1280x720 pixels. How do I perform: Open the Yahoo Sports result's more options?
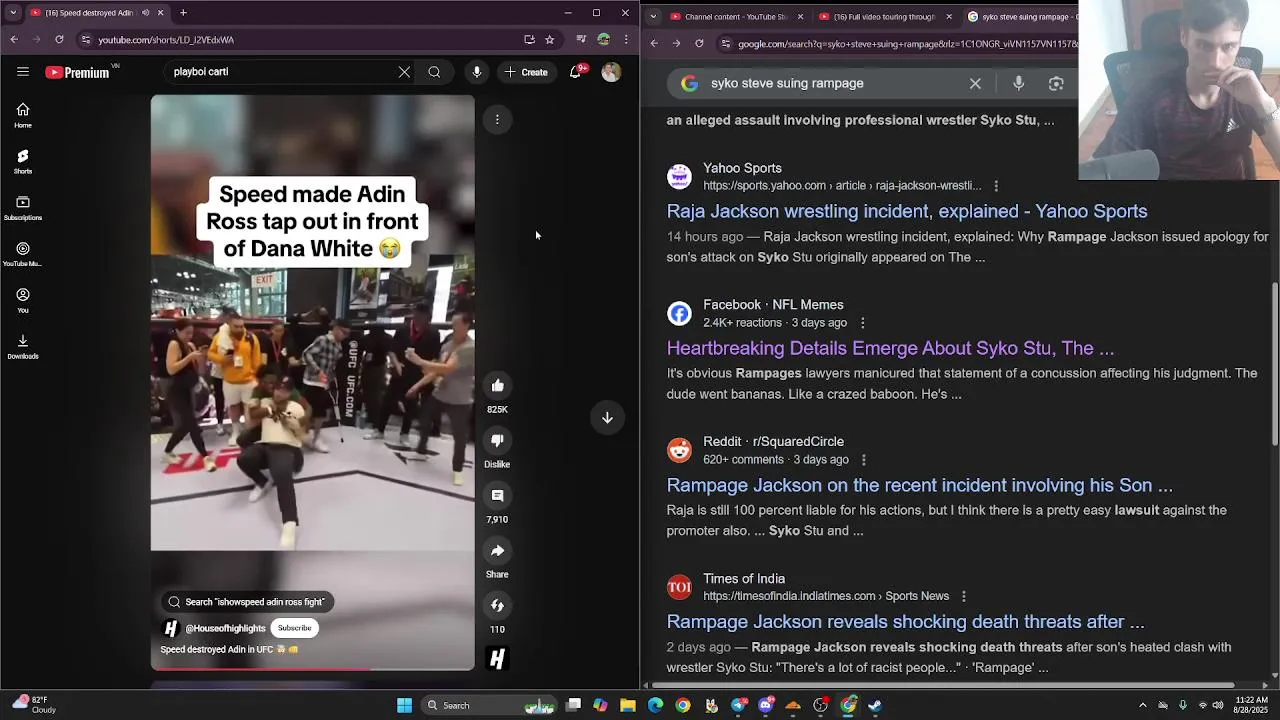click(996, 186)
